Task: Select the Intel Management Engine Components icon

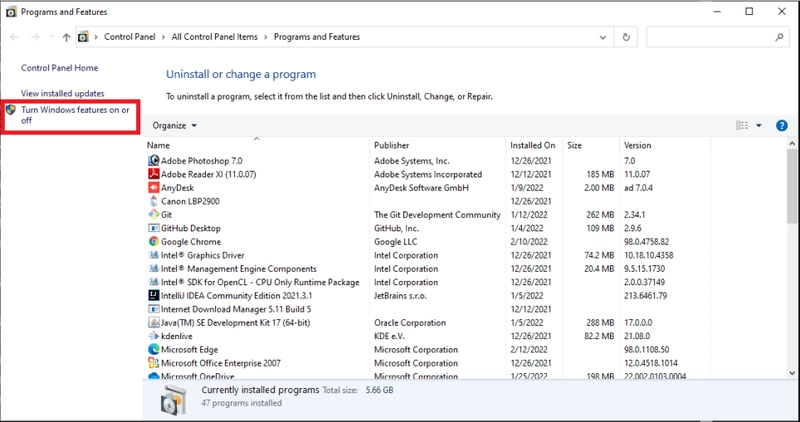Action: pos(154,269)
